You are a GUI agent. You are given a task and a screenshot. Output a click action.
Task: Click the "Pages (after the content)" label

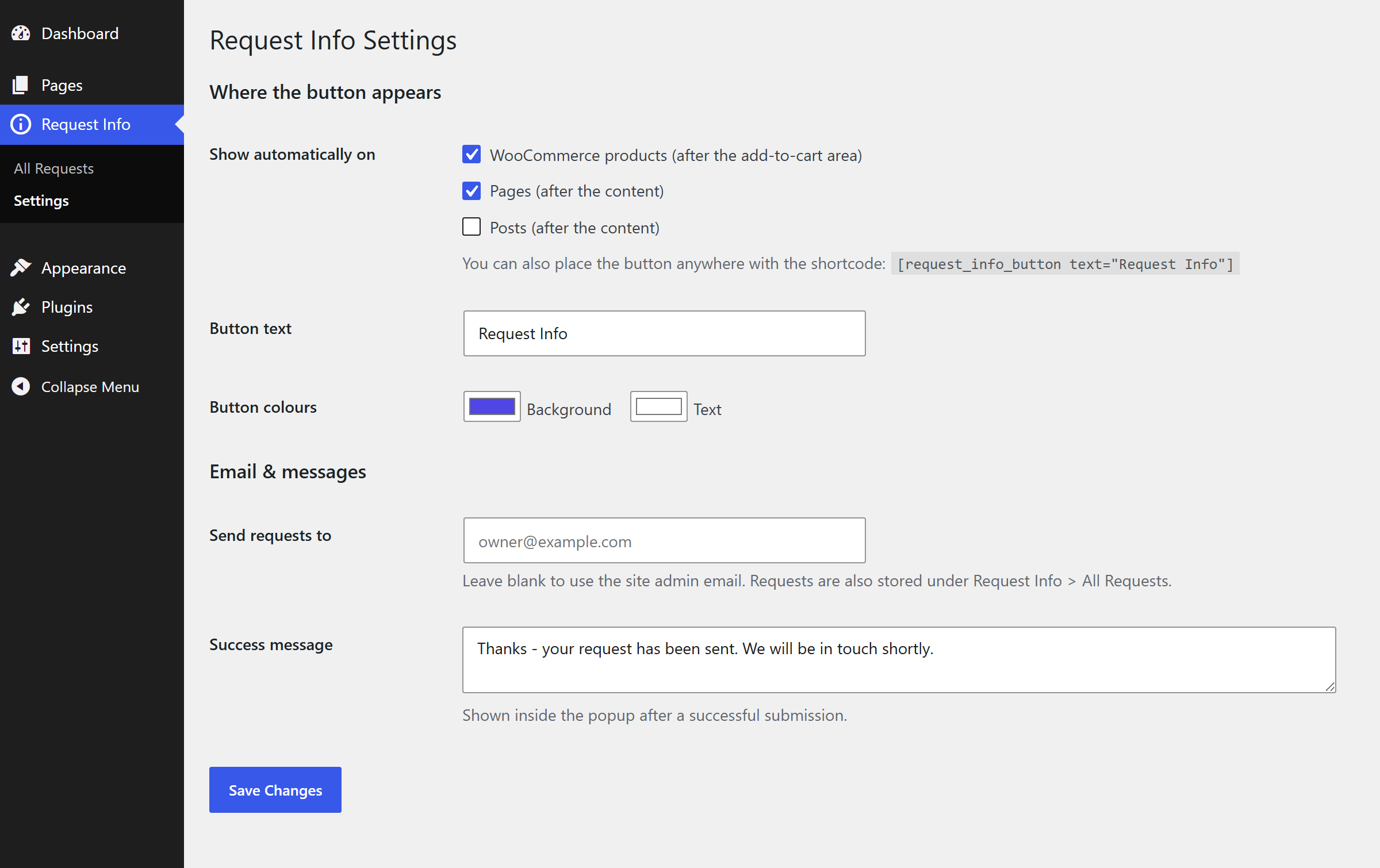[x=577, y=191]
